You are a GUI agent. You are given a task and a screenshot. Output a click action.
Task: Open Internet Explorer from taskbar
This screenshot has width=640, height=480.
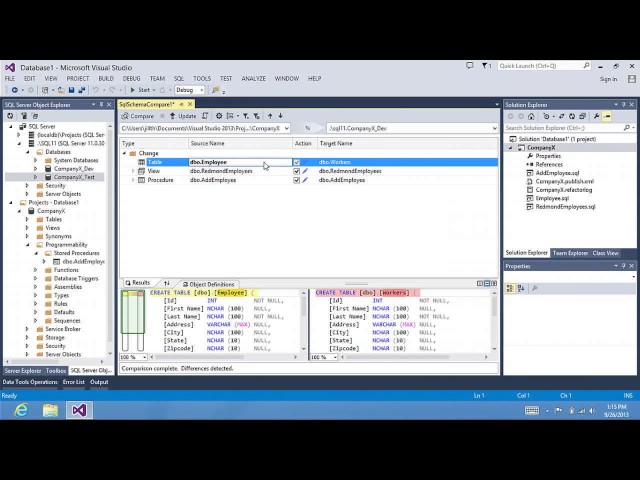[21, 410]
